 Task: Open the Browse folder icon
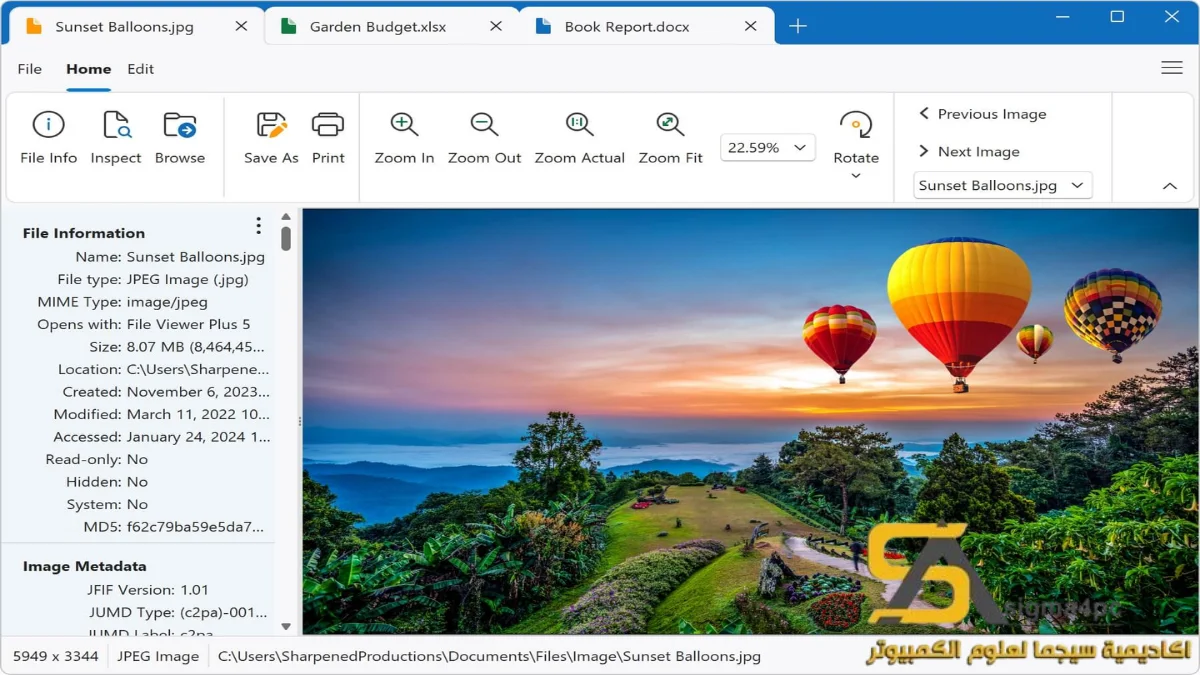pyautogui.click(x=180, y=125)
